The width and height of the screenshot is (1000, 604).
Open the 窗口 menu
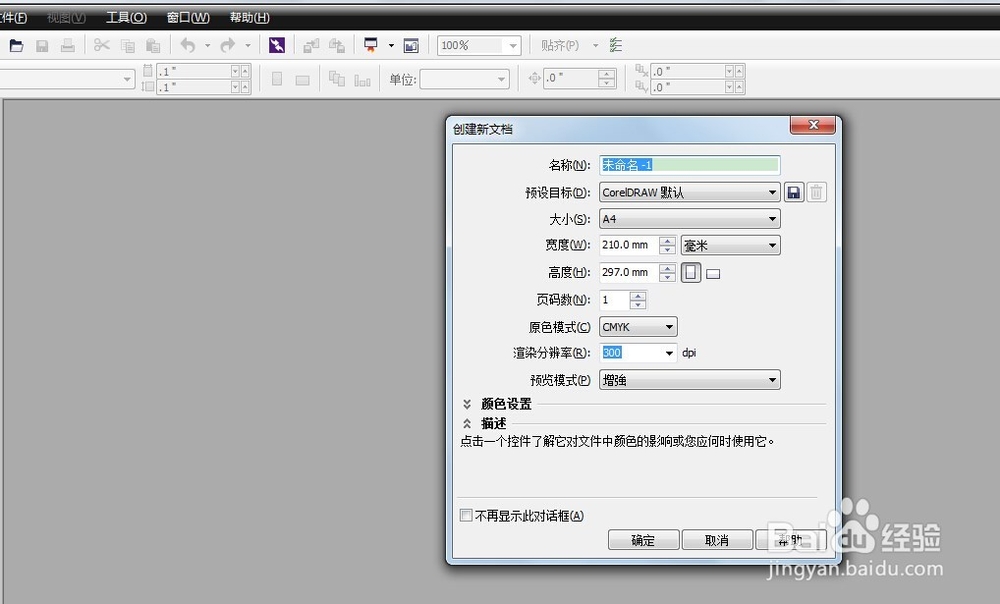186,17
